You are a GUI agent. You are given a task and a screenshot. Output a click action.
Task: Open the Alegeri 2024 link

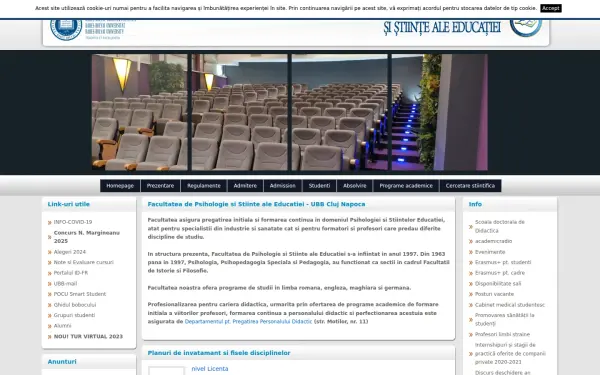[70, 252]
